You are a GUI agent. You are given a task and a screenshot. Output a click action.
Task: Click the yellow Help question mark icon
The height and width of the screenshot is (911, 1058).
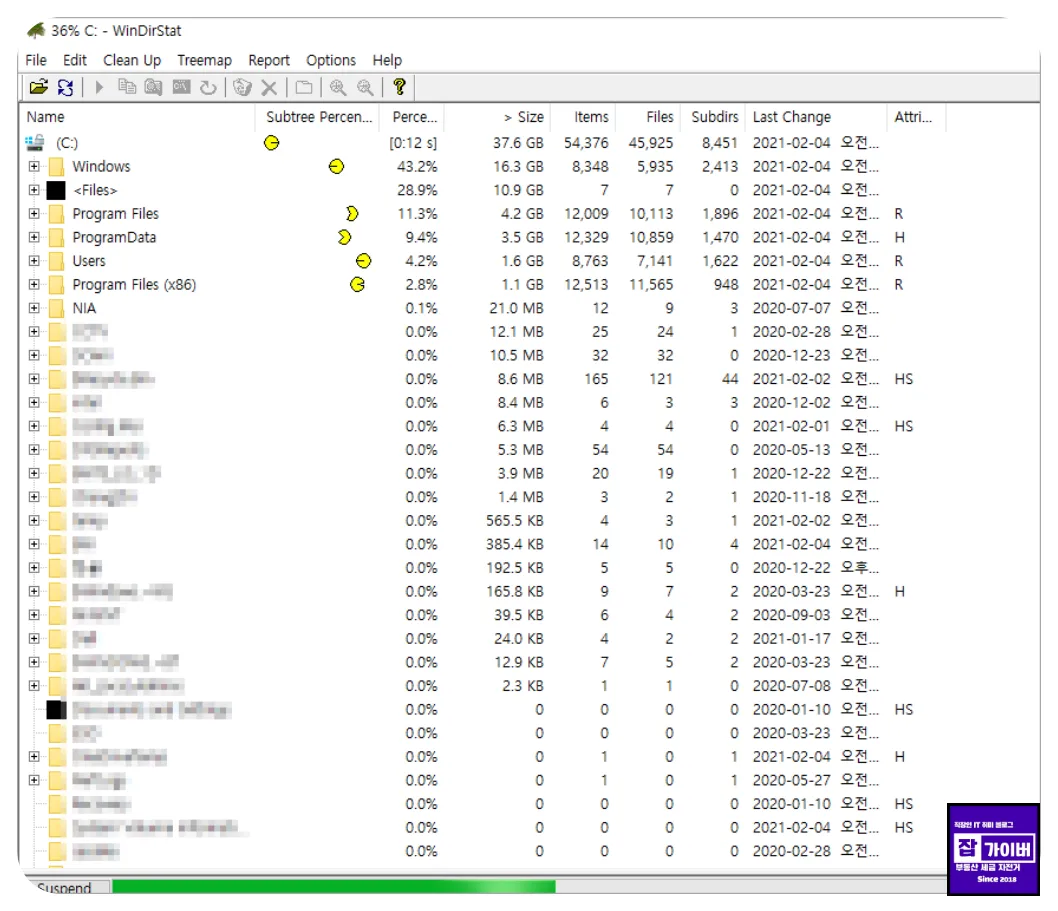[399, 87]
